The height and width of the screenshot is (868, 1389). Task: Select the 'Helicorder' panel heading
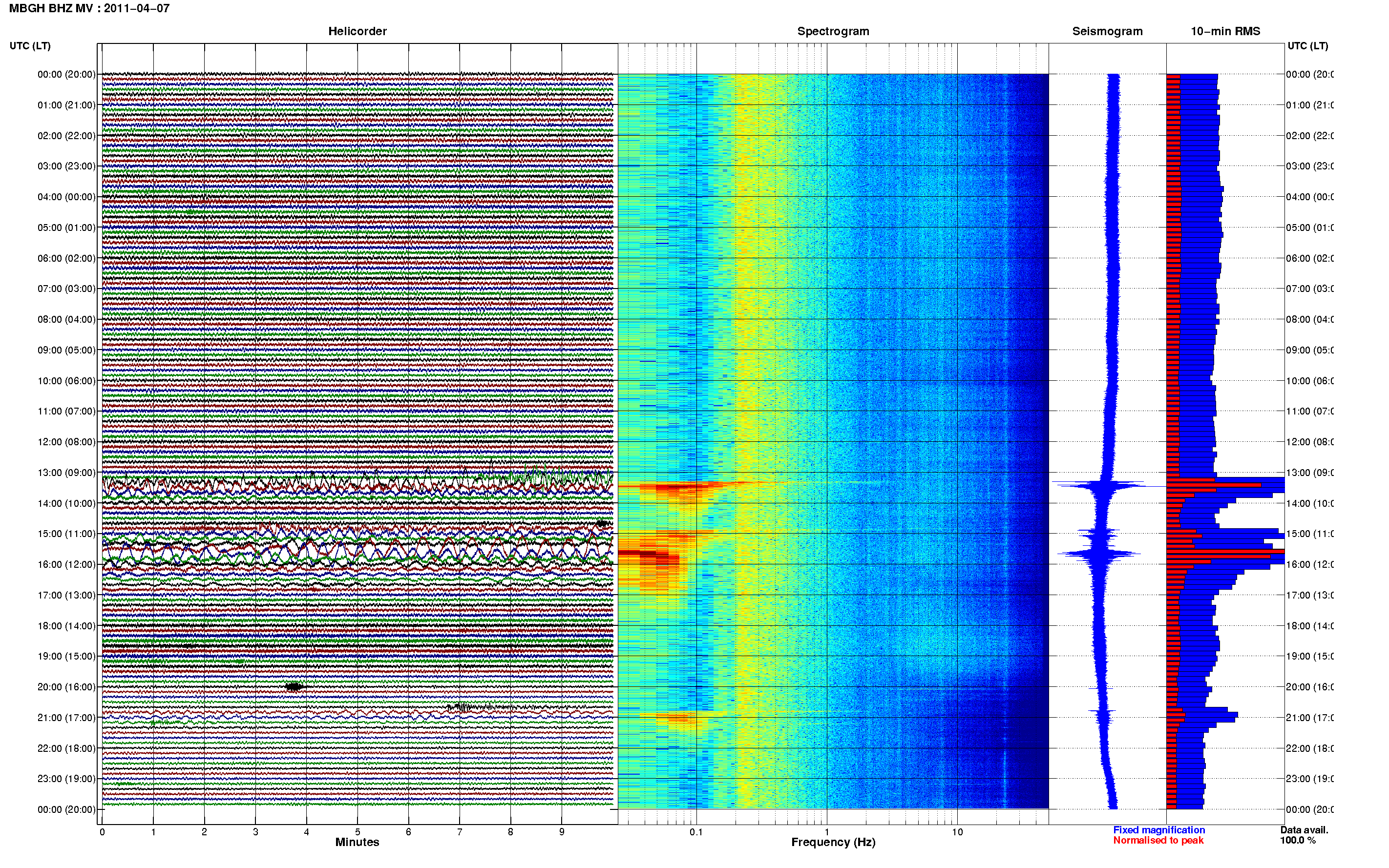tap(357, 31)
